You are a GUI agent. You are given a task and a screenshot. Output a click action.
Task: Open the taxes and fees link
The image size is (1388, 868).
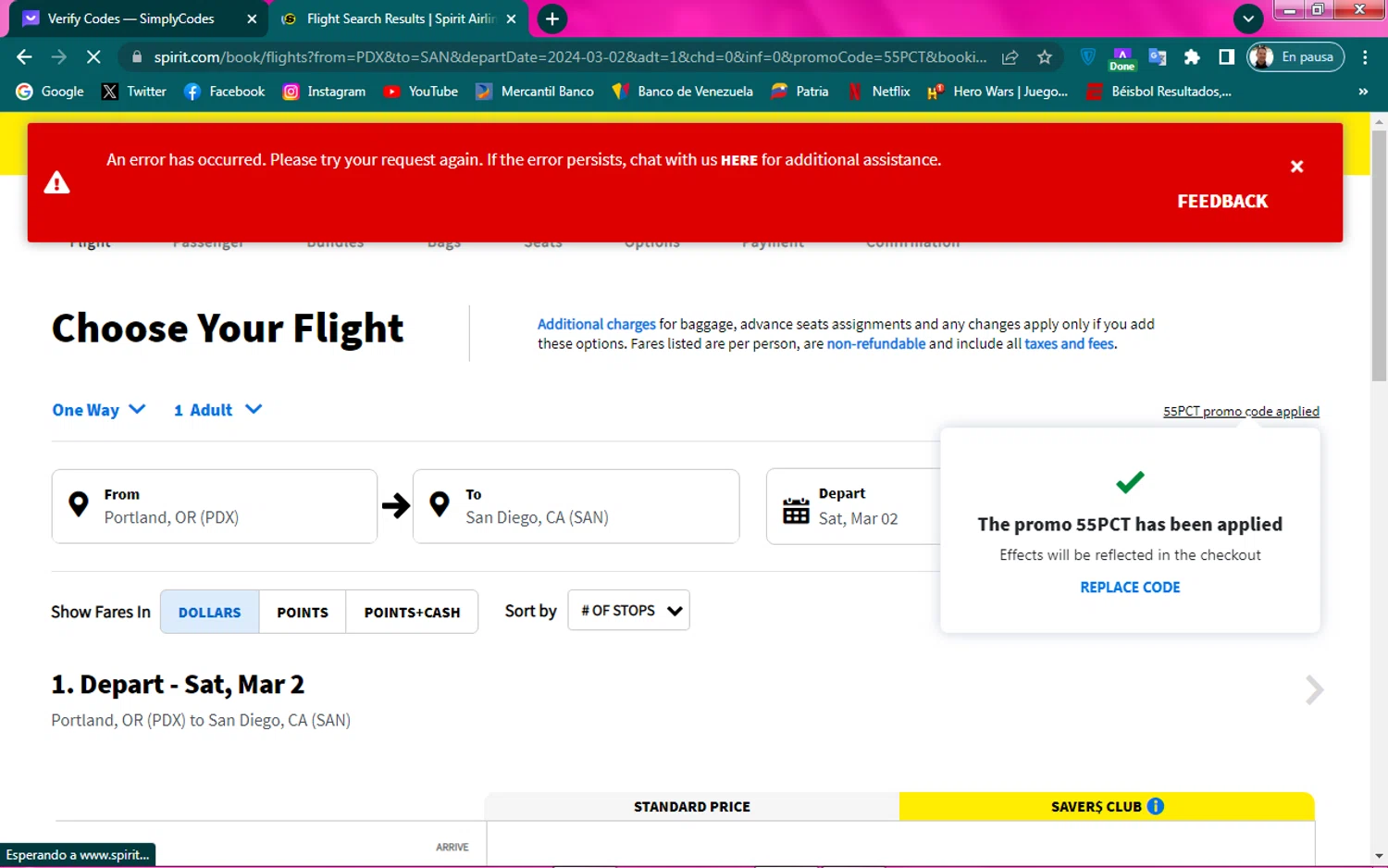tap(1069, 344)
